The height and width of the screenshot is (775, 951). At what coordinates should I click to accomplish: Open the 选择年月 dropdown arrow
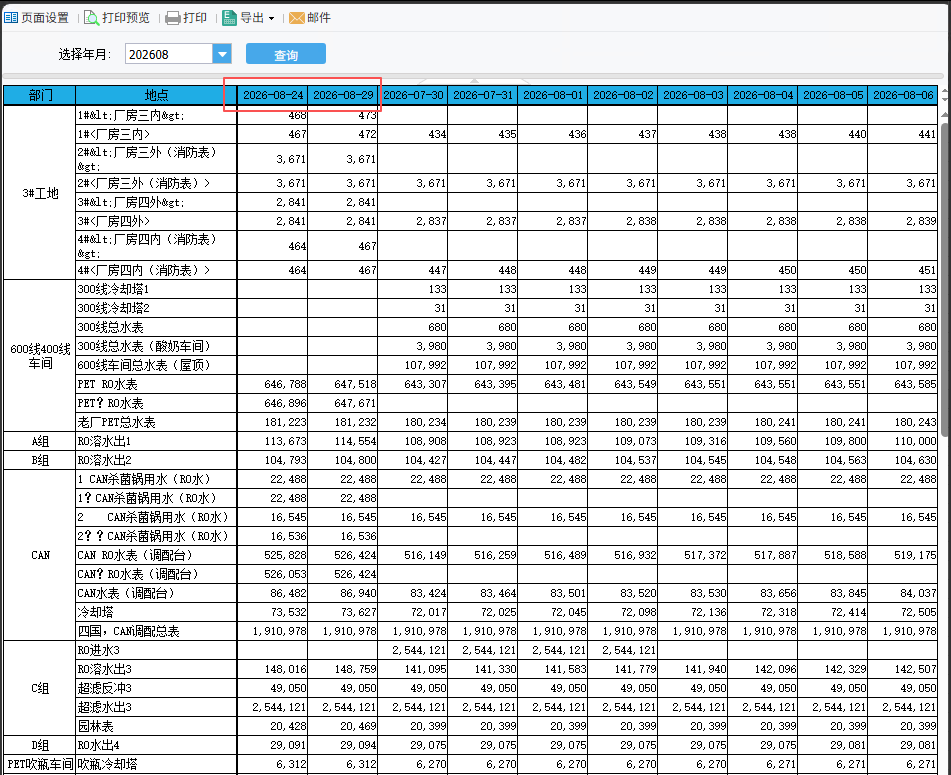[222, 54]
